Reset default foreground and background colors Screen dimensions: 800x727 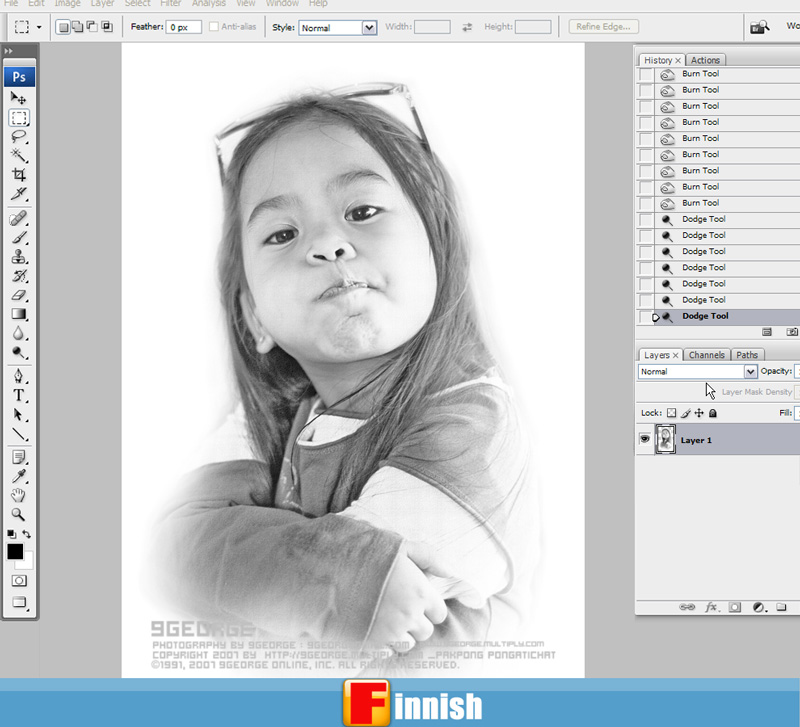pos(11,534)
